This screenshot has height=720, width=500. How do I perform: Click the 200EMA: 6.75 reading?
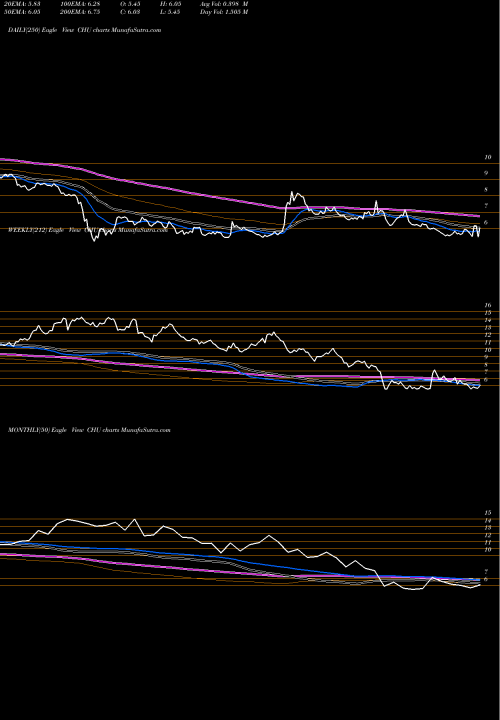(79, 12)
